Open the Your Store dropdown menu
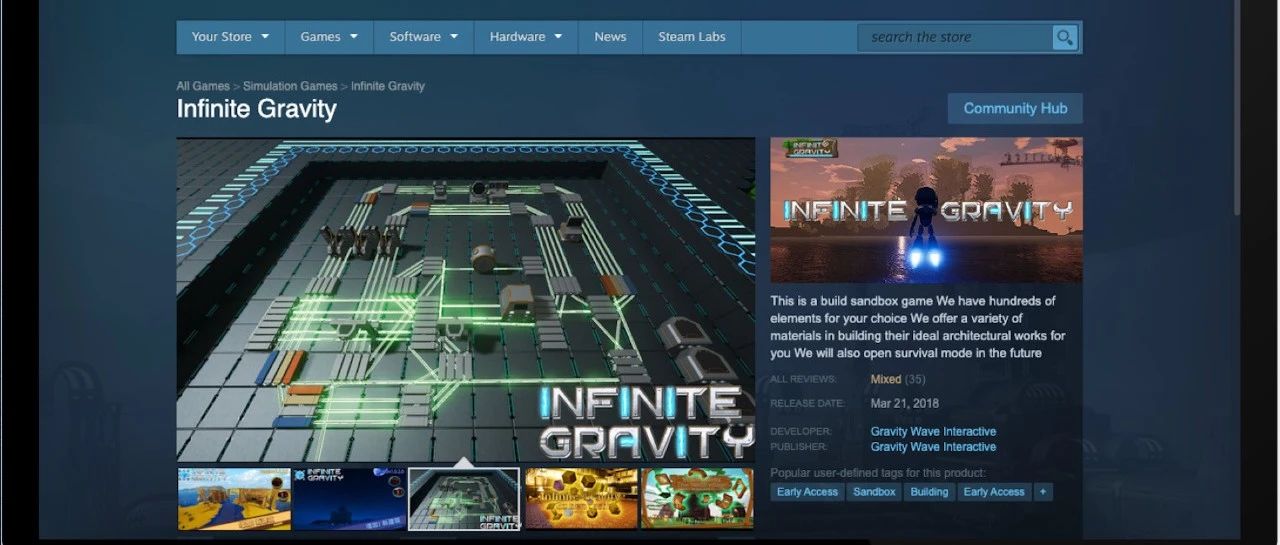This screenshot has width=1280, height=545. click(x=230, y=37)
